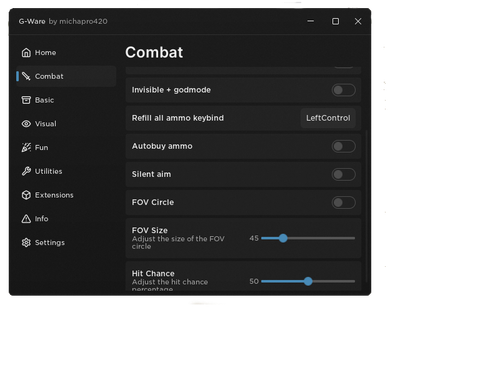The height and width of the screenshot is (375, 500).
Task: Open the Info section label
Action: 41,219
